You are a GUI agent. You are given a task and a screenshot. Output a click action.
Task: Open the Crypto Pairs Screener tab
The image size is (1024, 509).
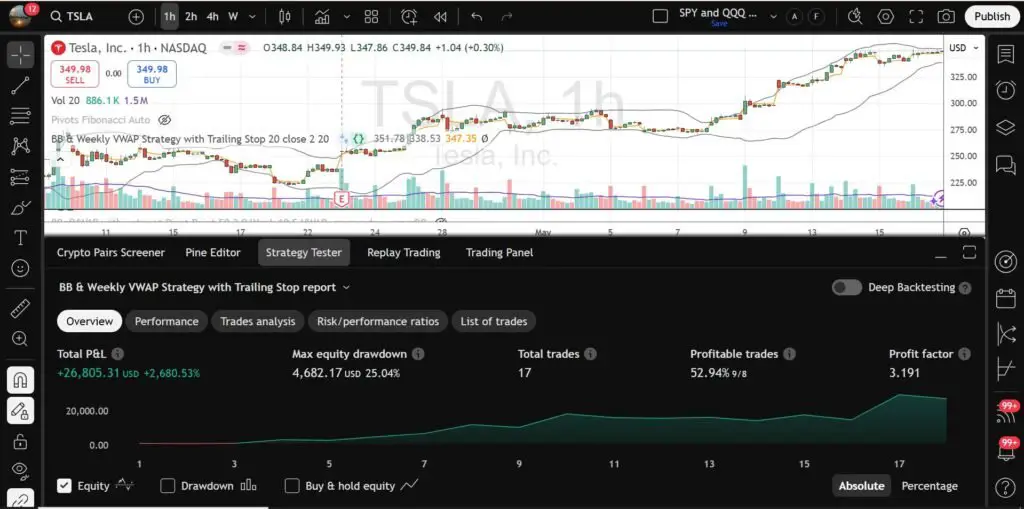pos(111,252)
